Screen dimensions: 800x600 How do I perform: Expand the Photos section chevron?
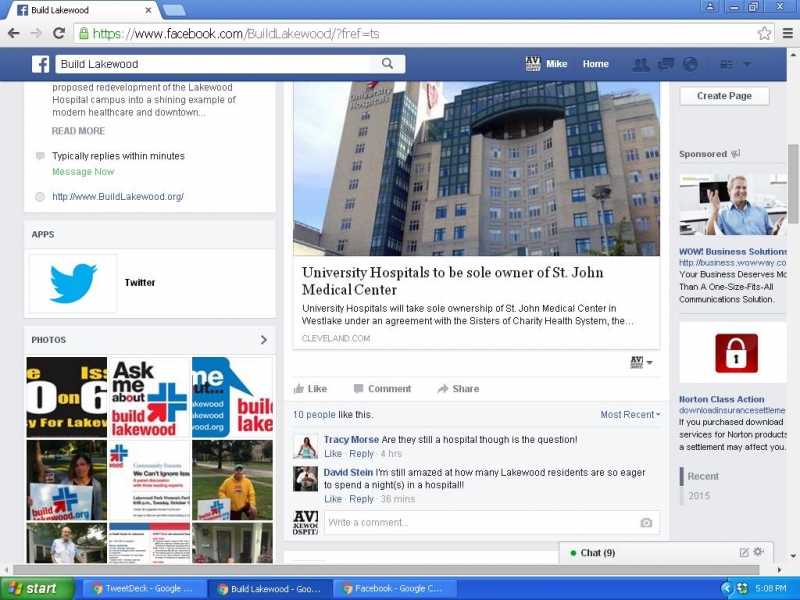pyautogui.click(x=264, y=340)
